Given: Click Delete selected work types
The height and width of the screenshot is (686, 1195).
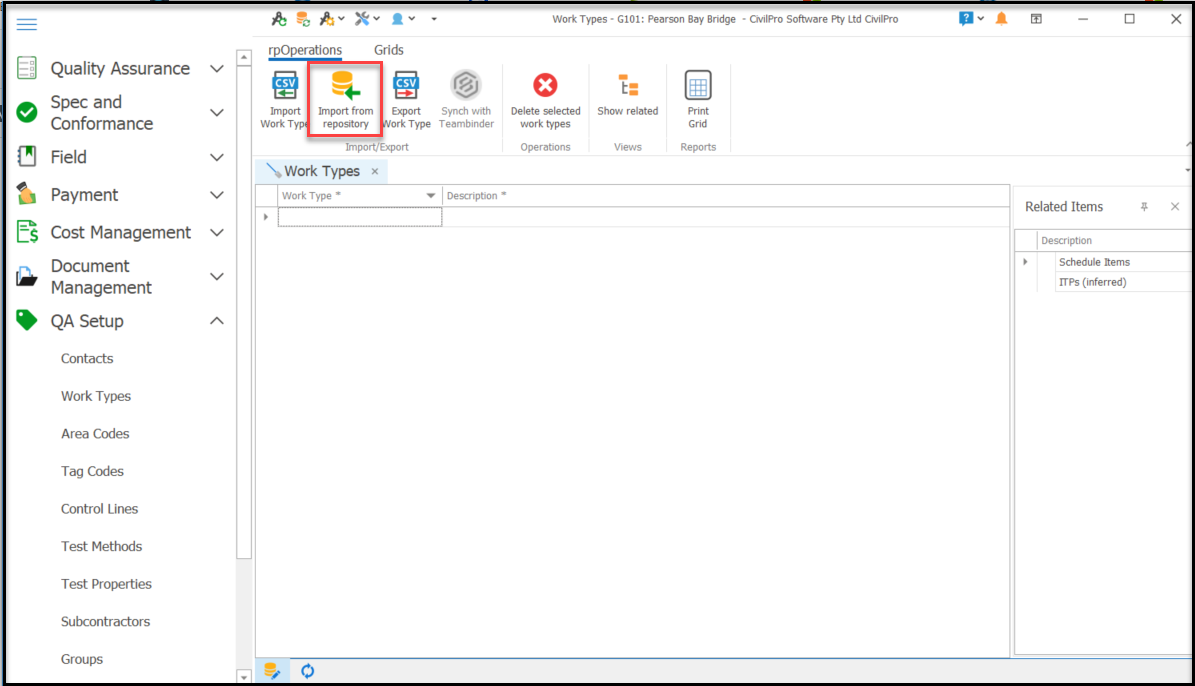Looking at the screenshot, I should tap(545, 96).
